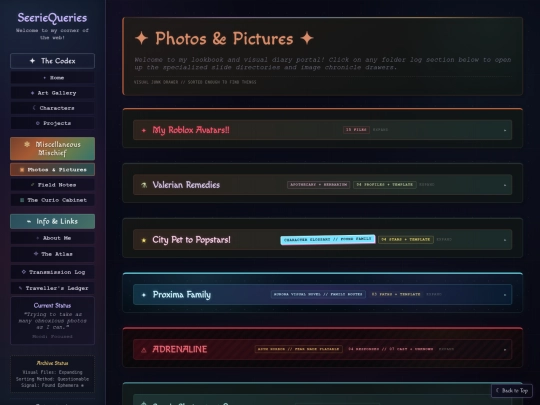Click the red sparkle icon beside My Roblox Avatars

[144, 130]
